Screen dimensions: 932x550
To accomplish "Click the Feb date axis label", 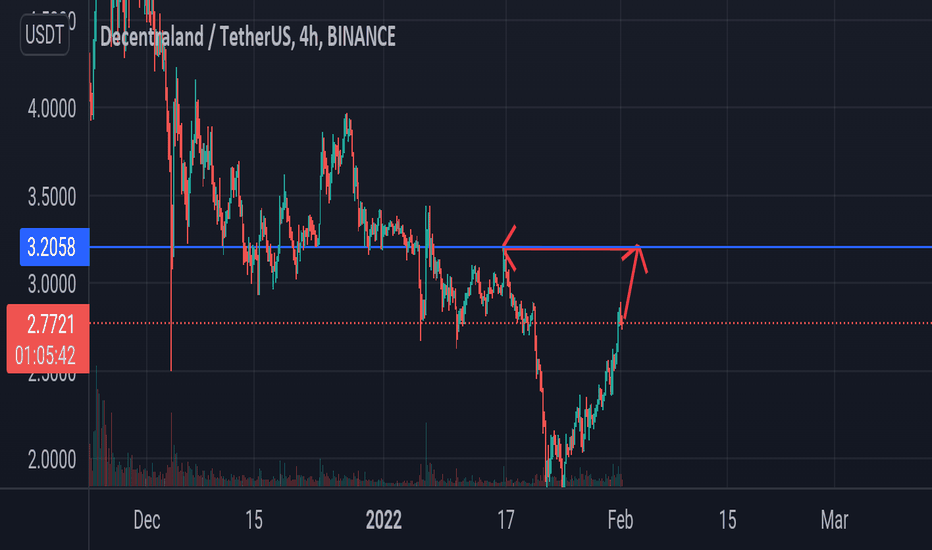I will point(621,520).
